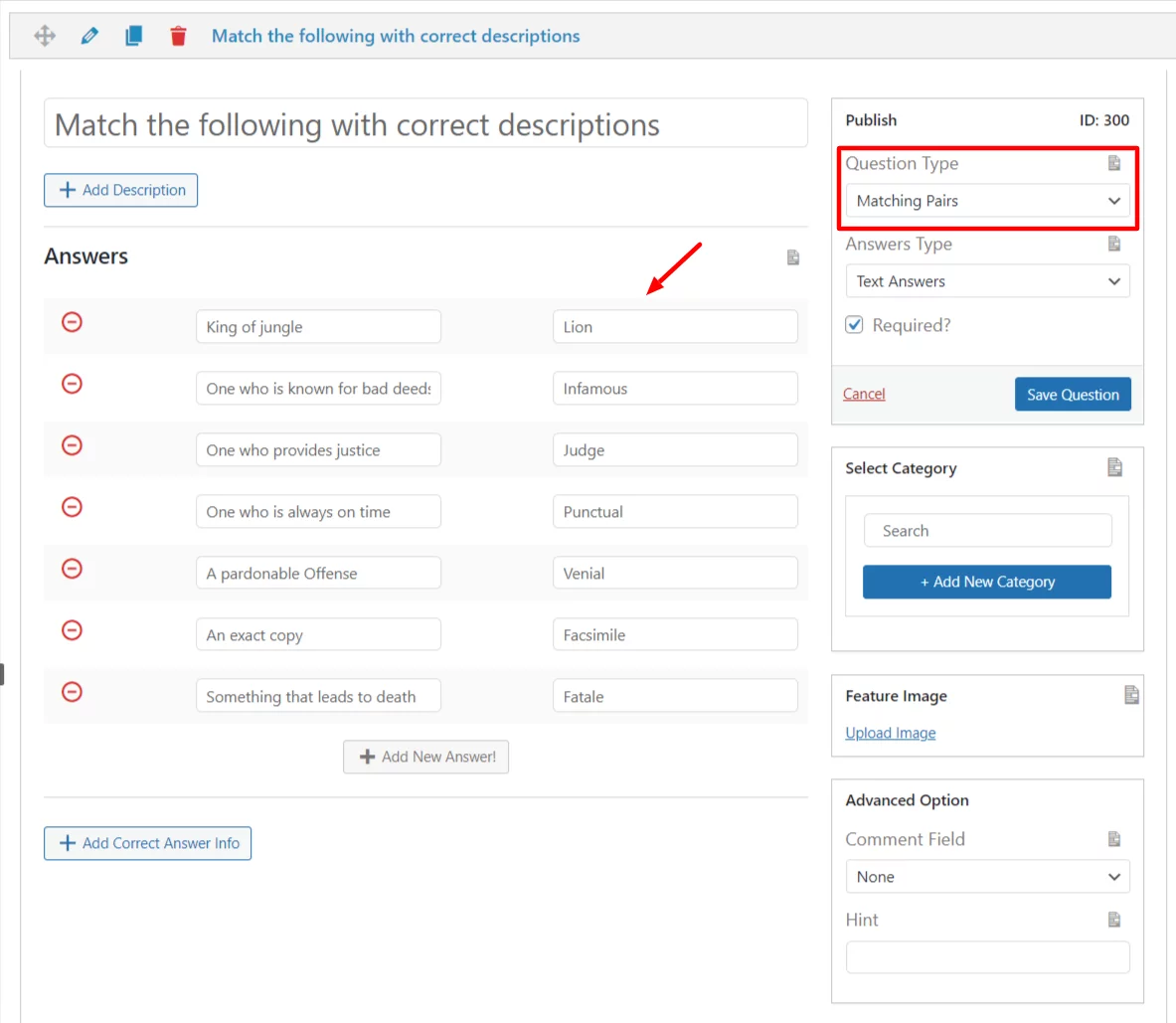Image resolution: width=1176 pixels, height=1023 pixels.
Task: Click the 'Punctual' answer field
Action: point(675,511)
